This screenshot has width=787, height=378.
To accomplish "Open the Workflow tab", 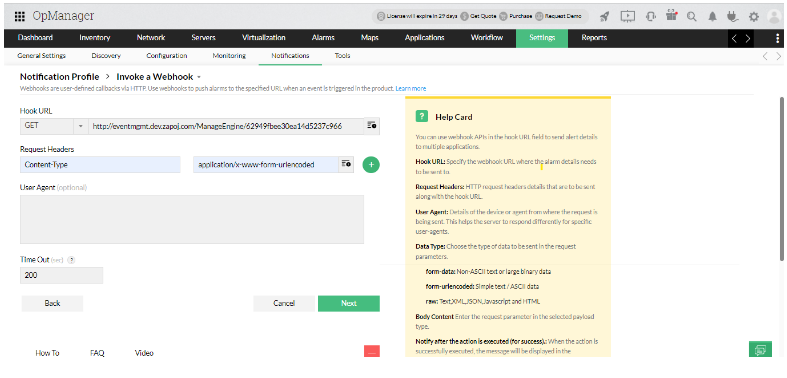I will coord(486,38).
